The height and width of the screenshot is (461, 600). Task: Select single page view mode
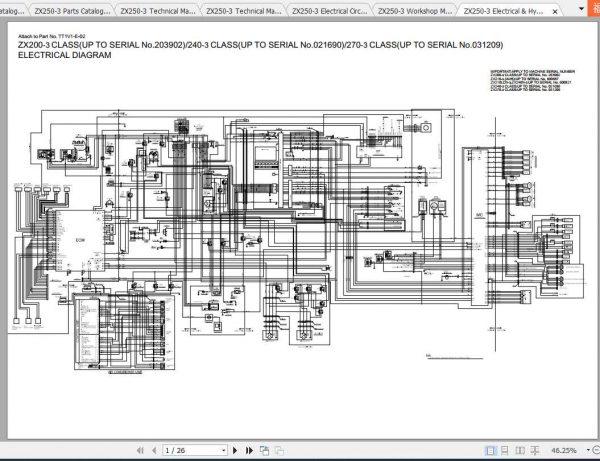pos(490,451)
